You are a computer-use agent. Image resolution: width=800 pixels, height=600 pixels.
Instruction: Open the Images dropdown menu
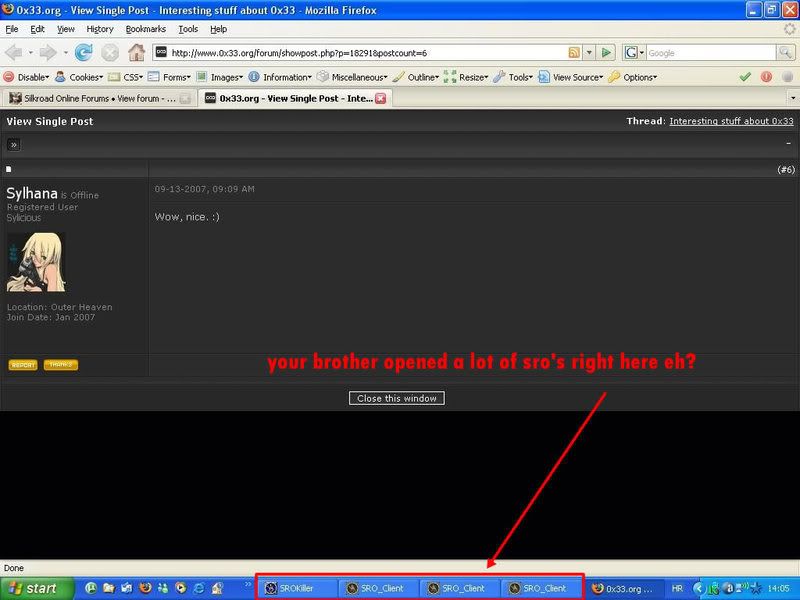pyautogui.click(x=220, y=77)
